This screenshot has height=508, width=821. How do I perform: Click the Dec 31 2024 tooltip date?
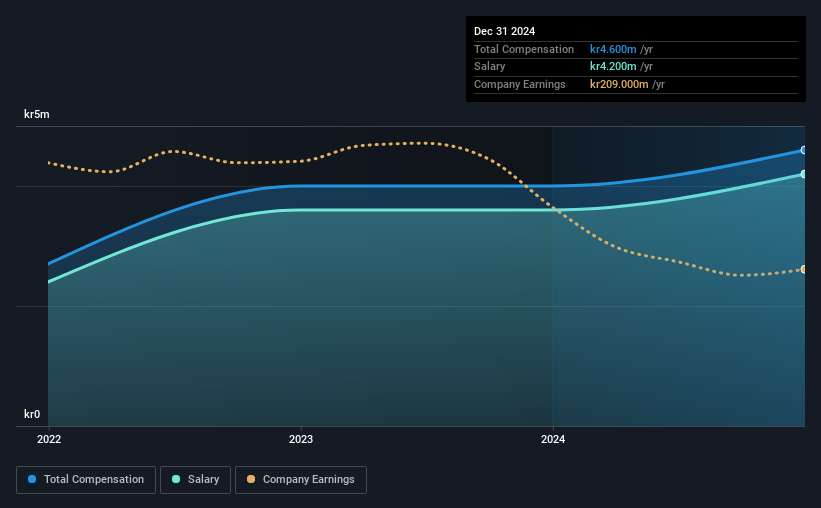coord(504,31)
